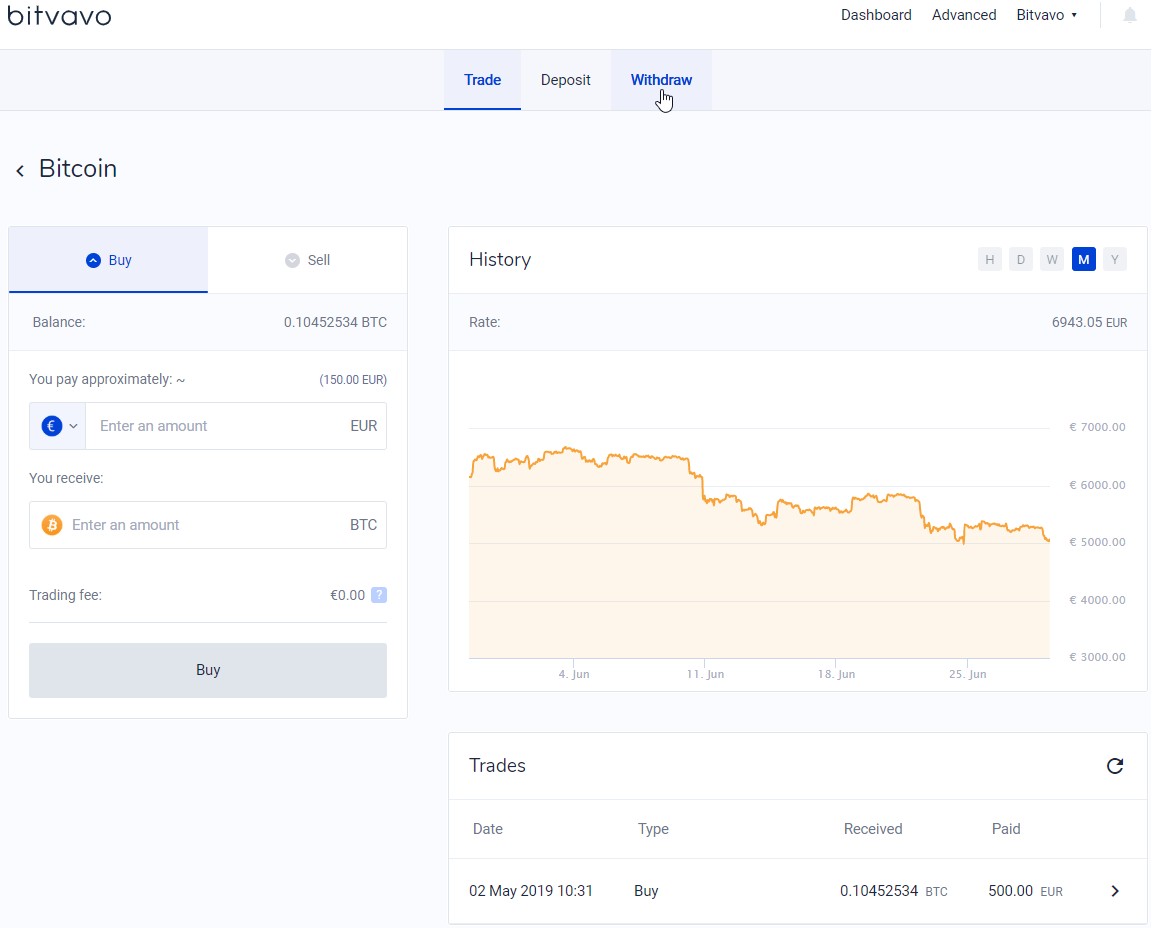Click the orange Bitcoin coin icon
The height and width of the screenshot is (928, 1151).
51,525
